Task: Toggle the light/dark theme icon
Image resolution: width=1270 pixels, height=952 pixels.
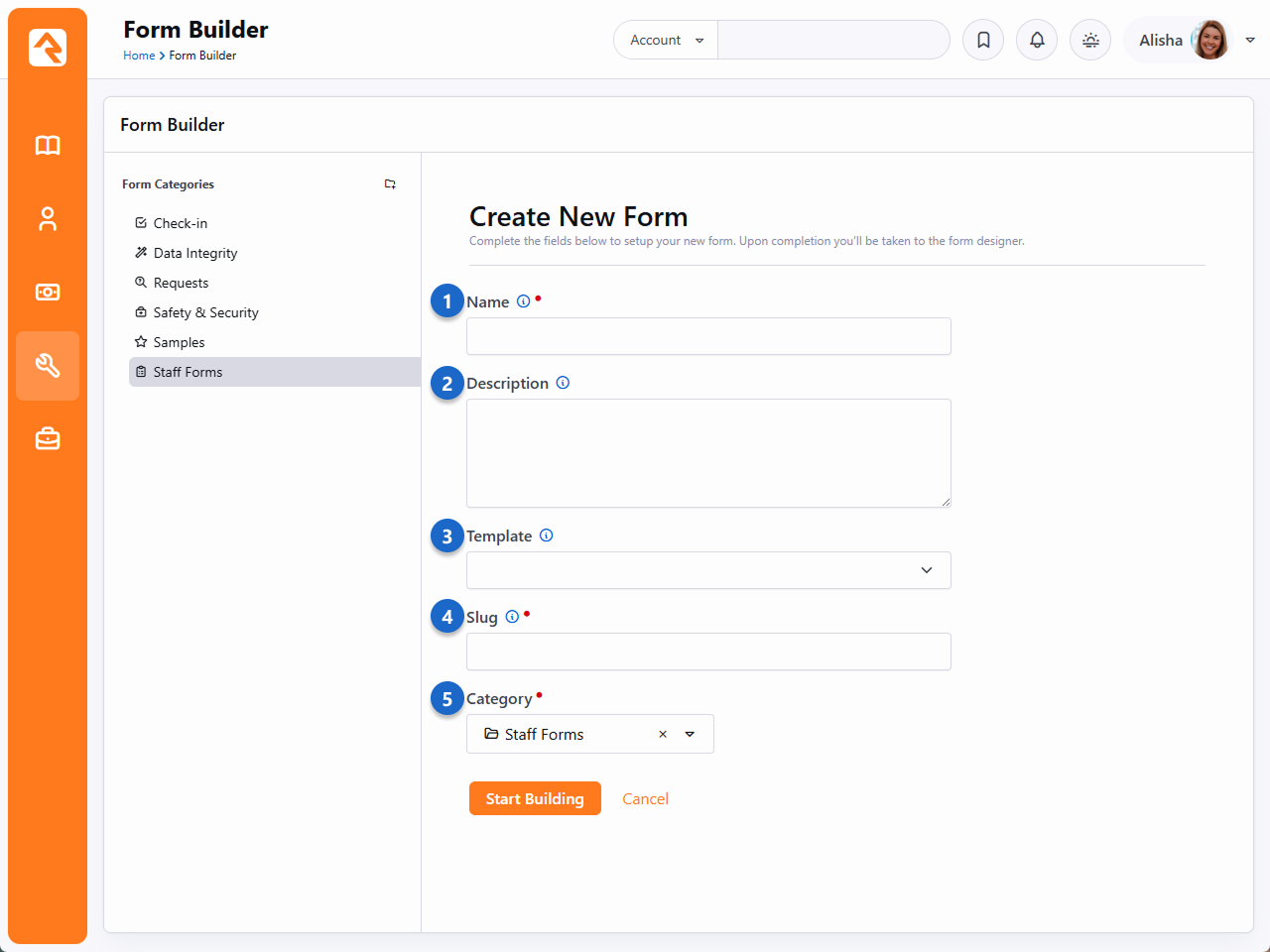Action: [x=1090, y=41]
